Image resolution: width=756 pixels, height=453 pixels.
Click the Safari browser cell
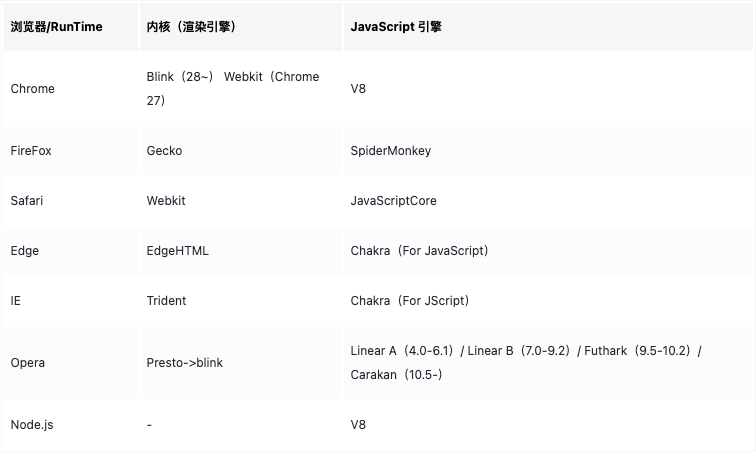27,201
